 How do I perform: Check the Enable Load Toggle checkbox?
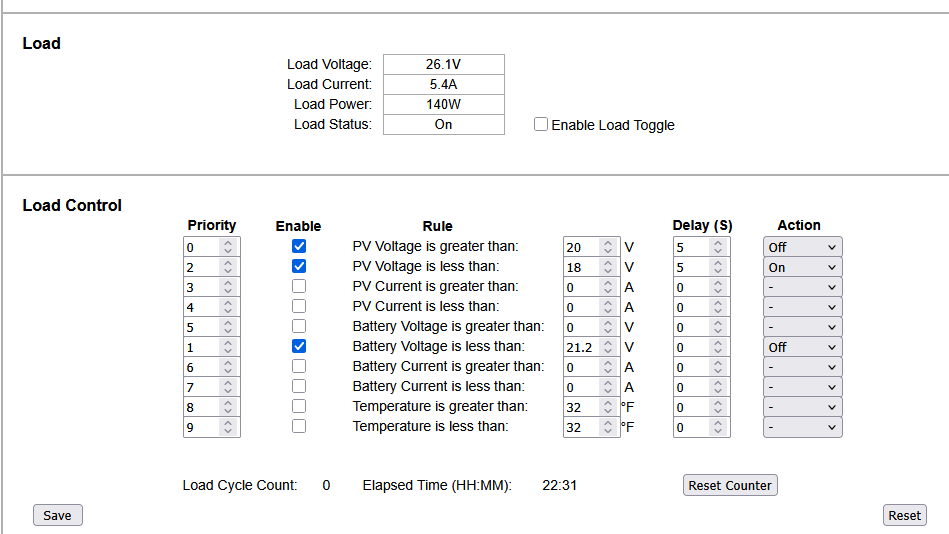click(540, 124)
